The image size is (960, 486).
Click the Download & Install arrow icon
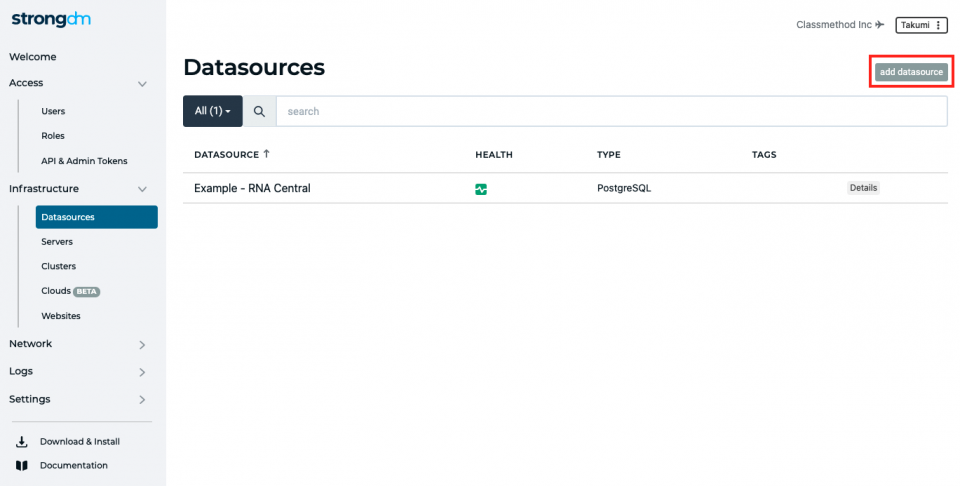point(21,441)
